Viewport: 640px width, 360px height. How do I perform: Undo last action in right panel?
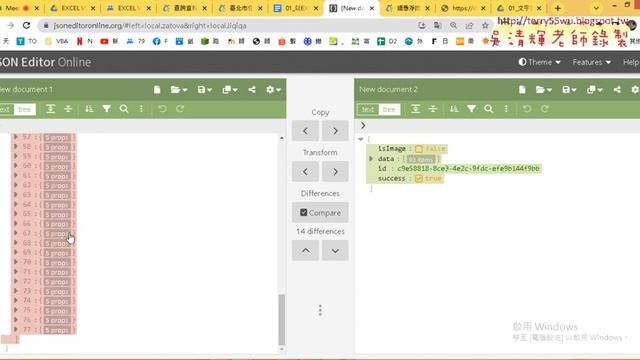(x=527, y=109)
